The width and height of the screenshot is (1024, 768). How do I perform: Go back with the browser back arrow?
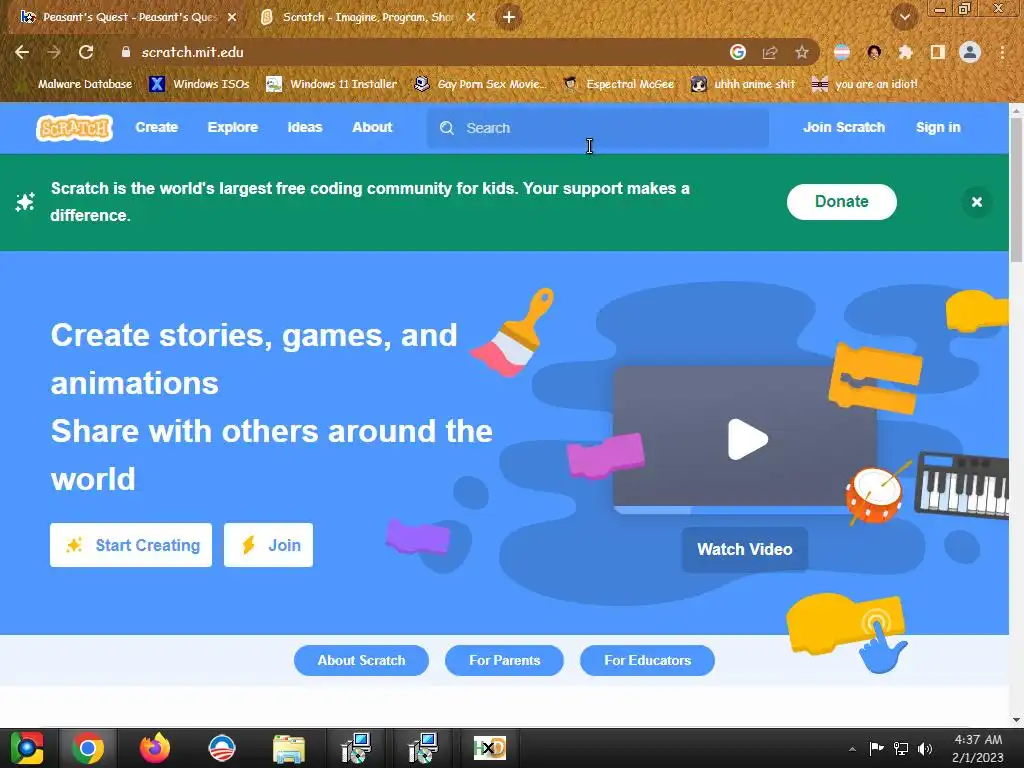click(x=22, y=52)
